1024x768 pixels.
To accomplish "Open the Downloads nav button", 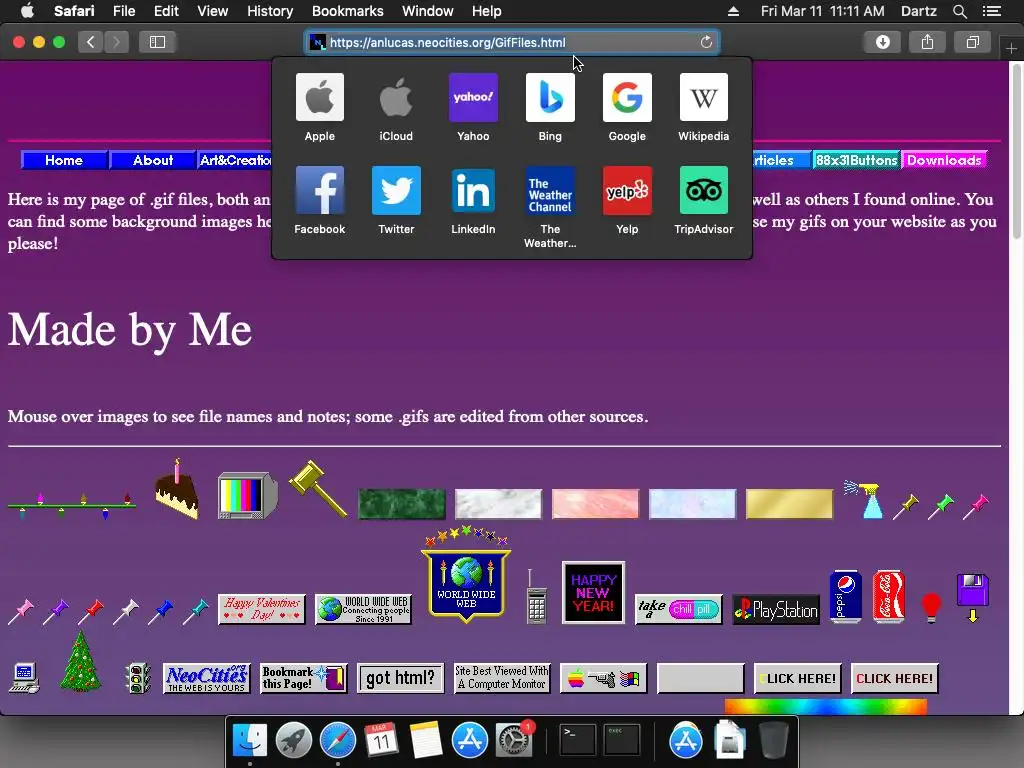I will coord(944,160).
